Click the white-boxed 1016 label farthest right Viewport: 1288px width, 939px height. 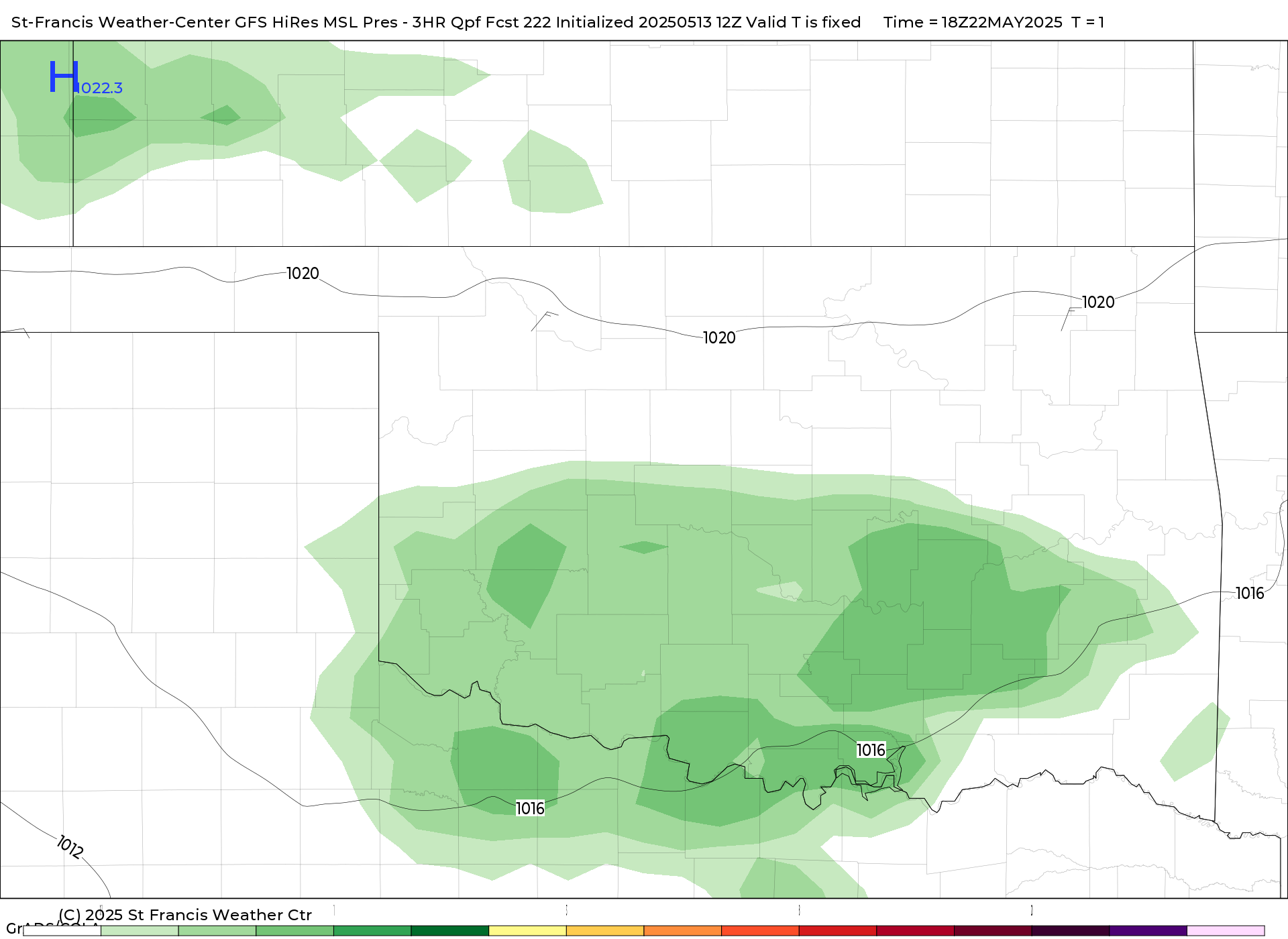(x=871, y=750)
